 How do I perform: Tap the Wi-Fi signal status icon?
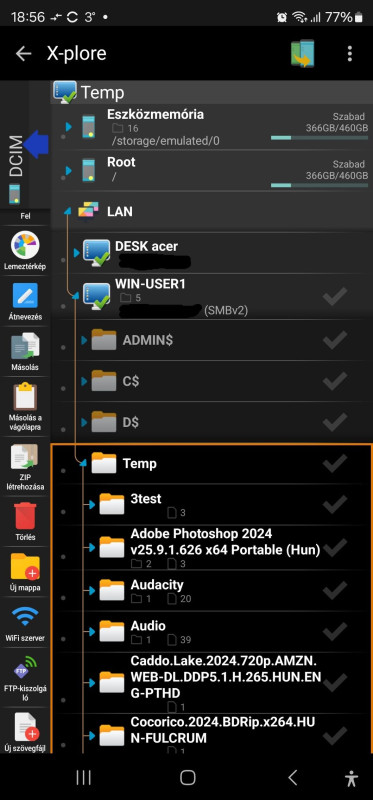pyautogui.click(x=300, y=17)
